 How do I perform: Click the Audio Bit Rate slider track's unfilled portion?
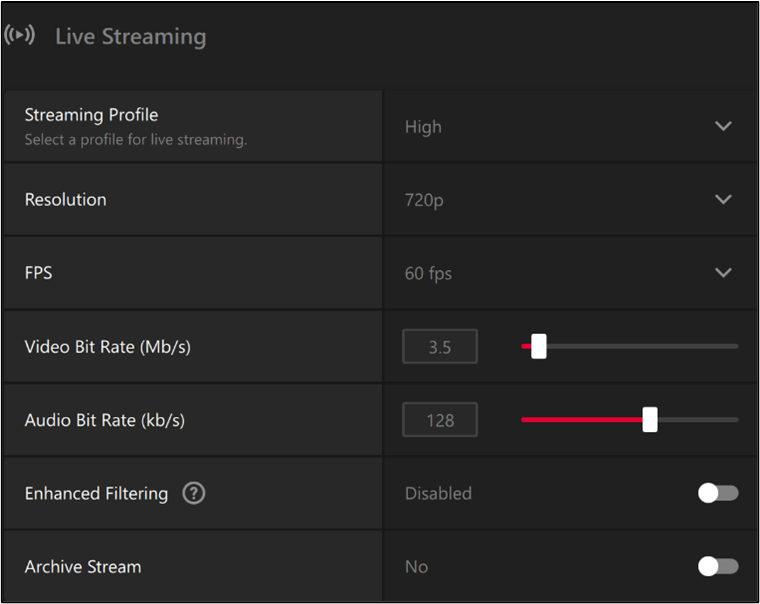pos(698,420)
